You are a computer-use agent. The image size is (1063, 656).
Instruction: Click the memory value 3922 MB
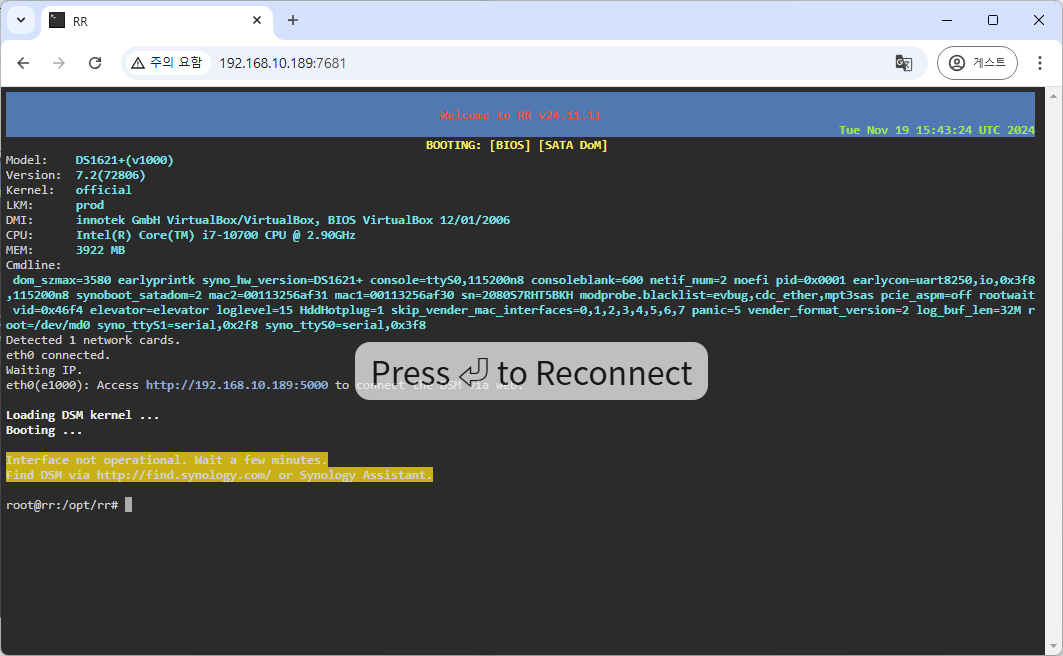[x=100, y=249]
